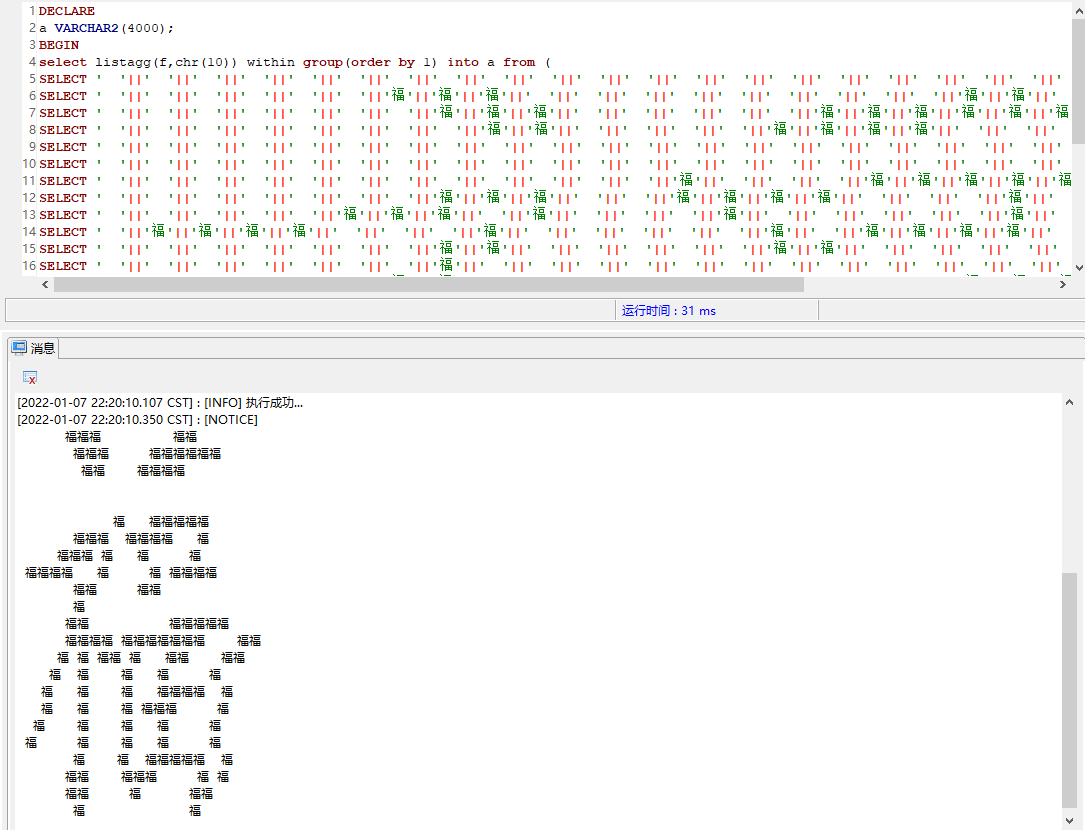Viewport: 1085px width, 830px height.
Task: Click the [NOTICE] message line
Action: click(137, 419)
